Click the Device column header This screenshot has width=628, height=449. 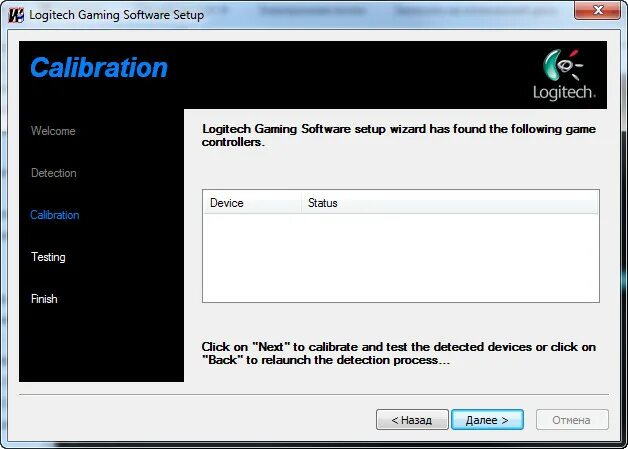tap(252, 203)
